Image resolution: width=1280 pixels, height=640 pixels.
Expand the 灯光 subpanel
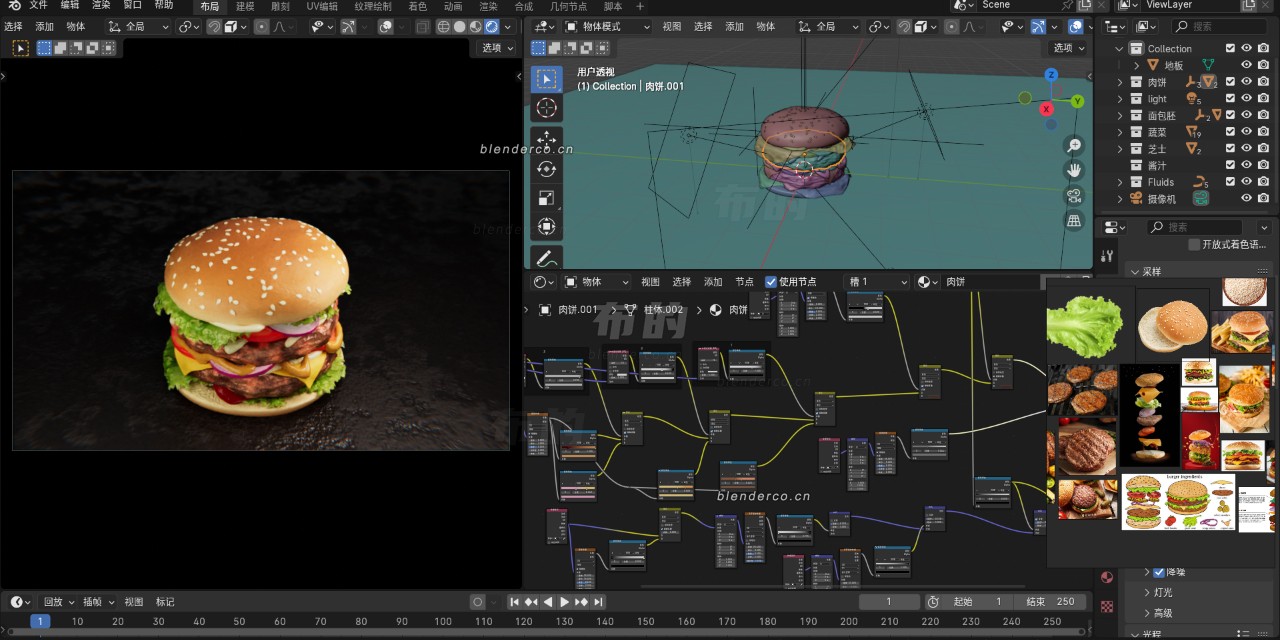tap(1147, 592)
